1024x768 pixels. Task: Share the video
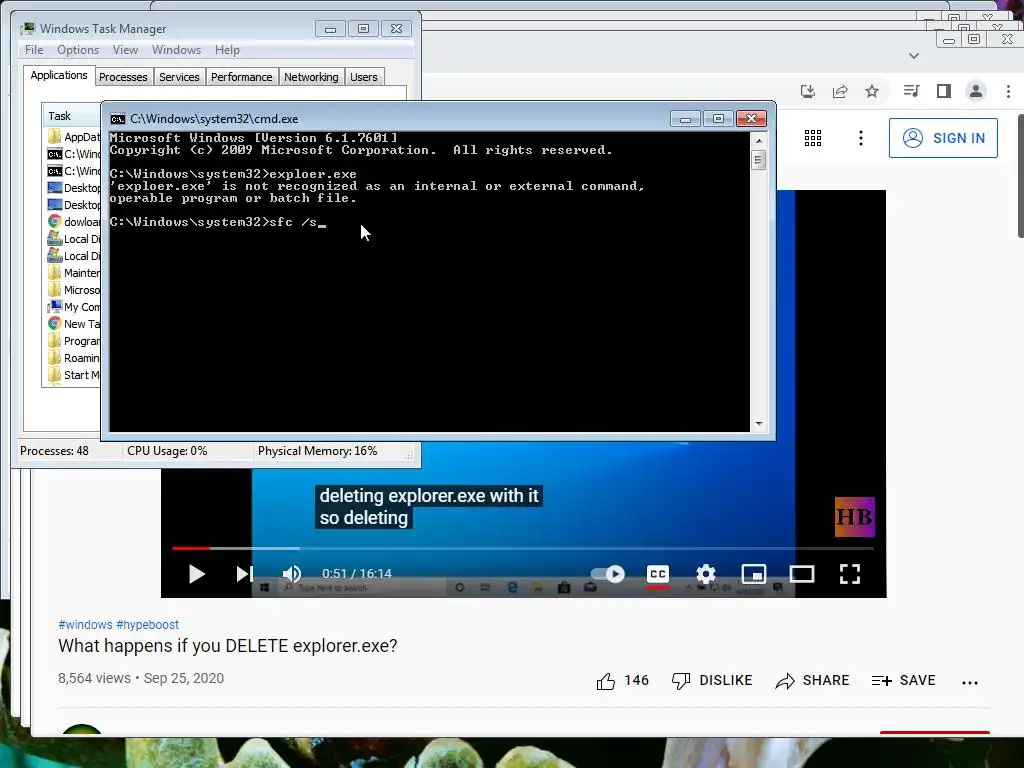[812, 680]
